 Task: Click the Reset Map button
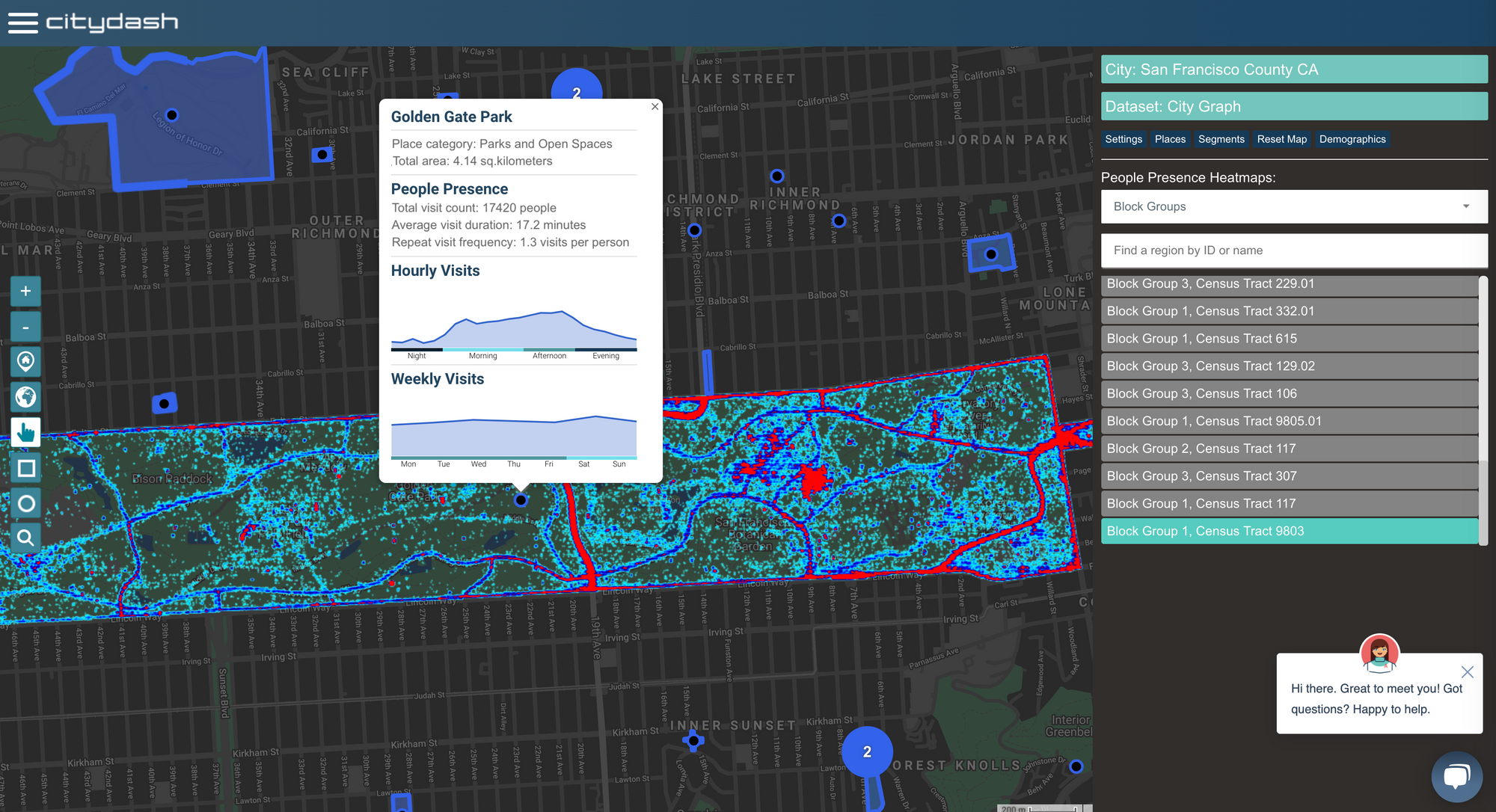click(1281, 139)
